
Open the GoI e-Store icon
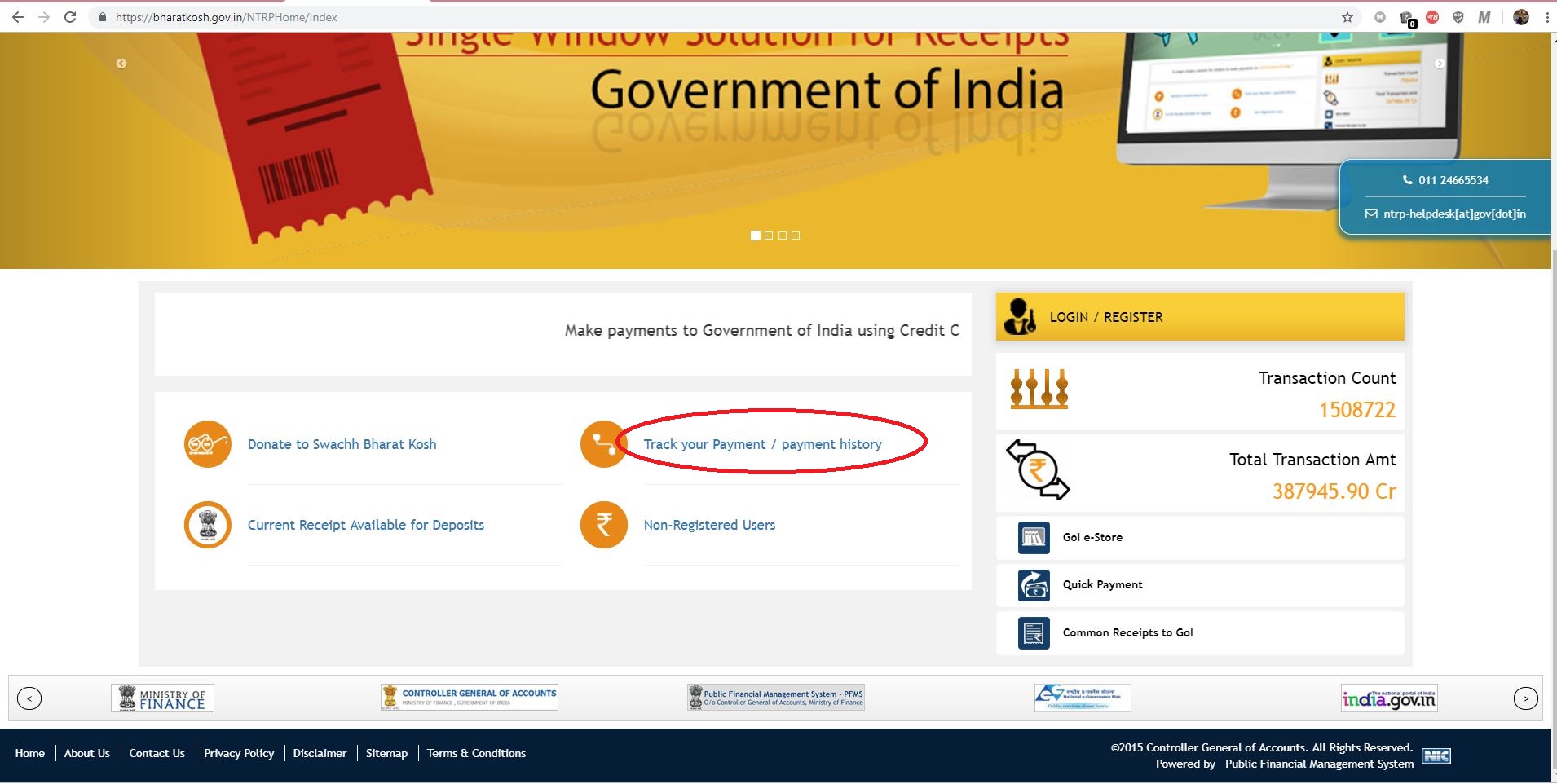pos(1034,538)
